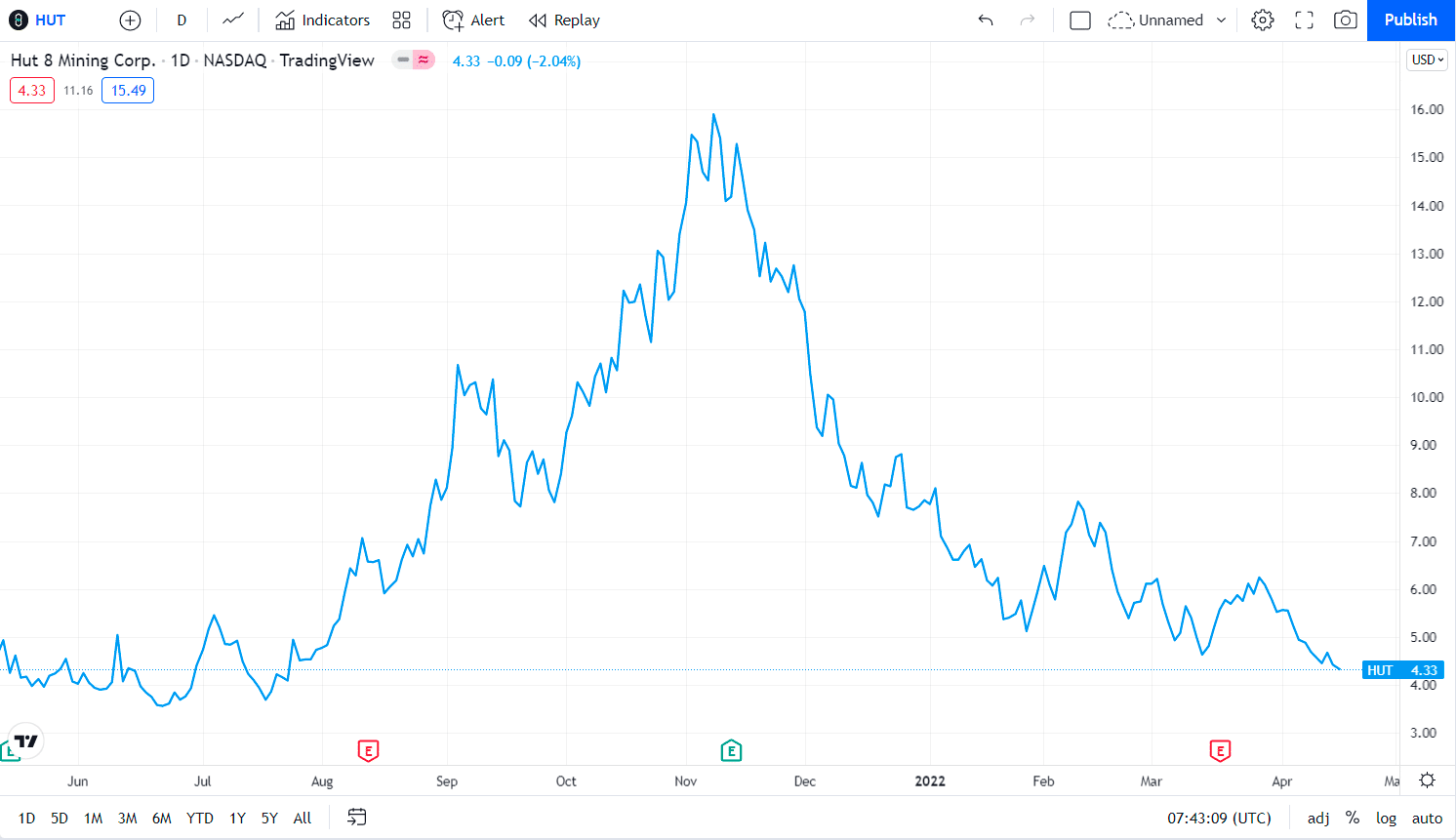Click the market status indicator pill
Viewport: 1456px width, 840px height.
tap(414, 60)
